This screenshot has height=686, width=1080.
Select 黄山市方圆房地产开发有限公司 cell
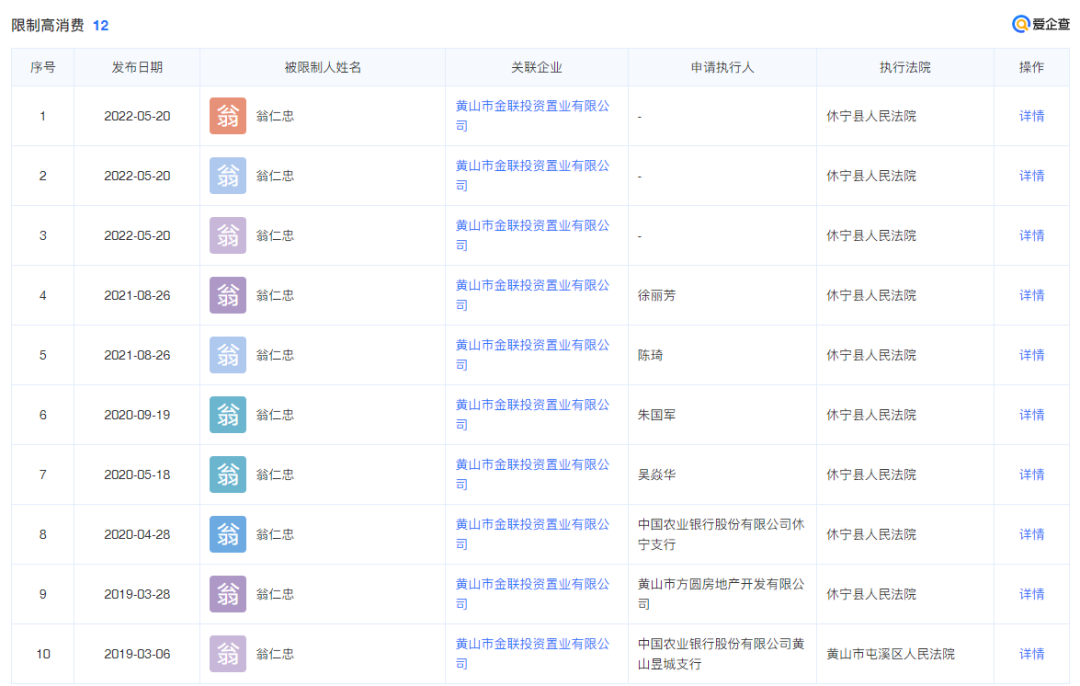coord(721,594)
